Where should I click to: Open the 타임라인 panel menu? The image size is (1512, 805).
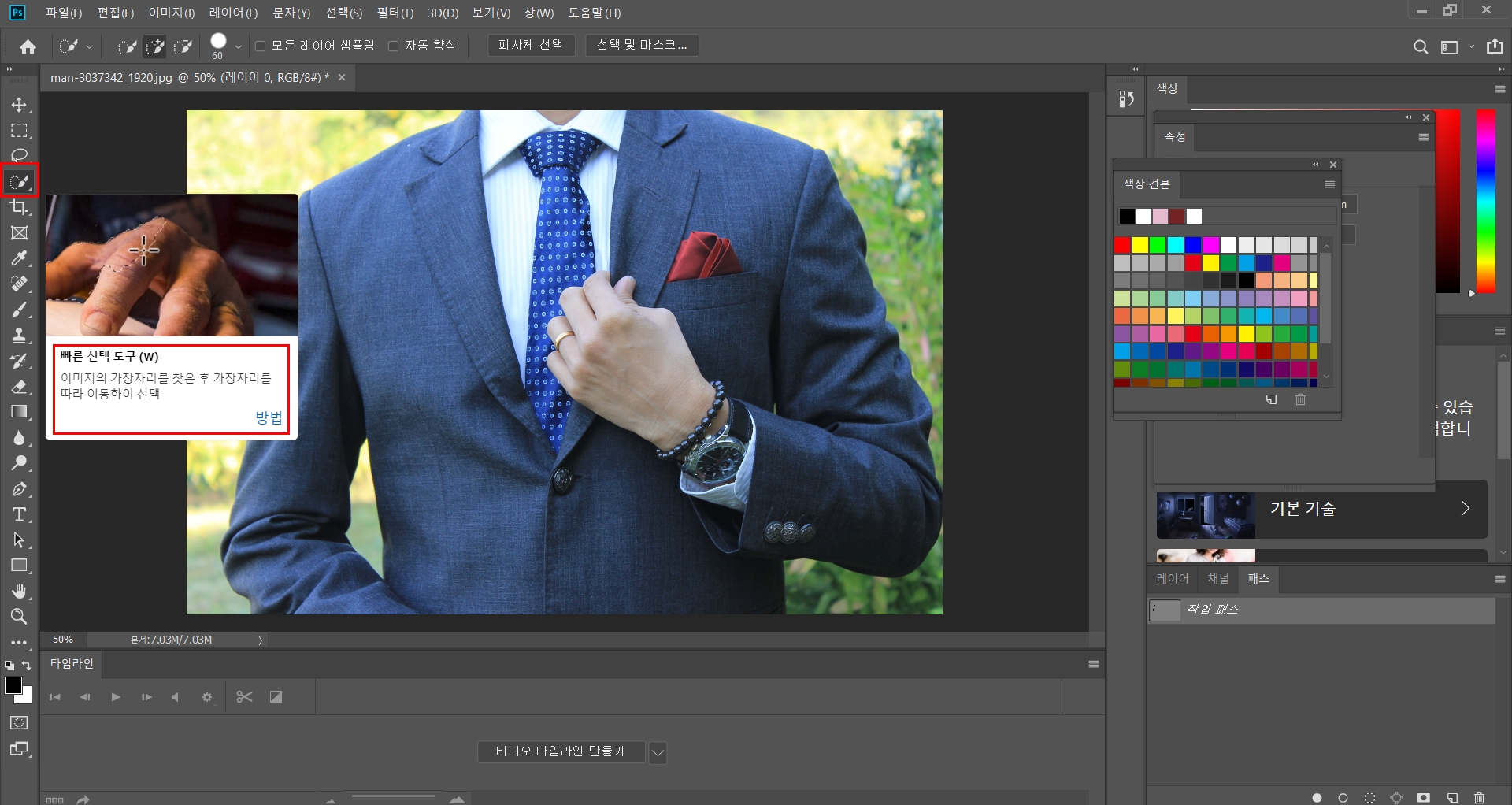(x=1094, y=664)
